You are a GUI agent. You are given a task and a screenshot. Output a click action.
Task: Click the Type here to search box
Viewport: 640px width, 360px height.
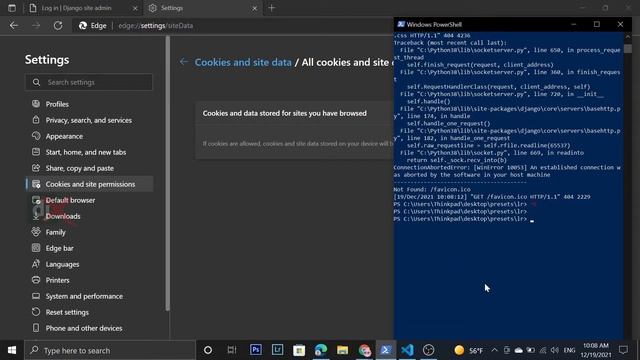(x=110, y=350)
